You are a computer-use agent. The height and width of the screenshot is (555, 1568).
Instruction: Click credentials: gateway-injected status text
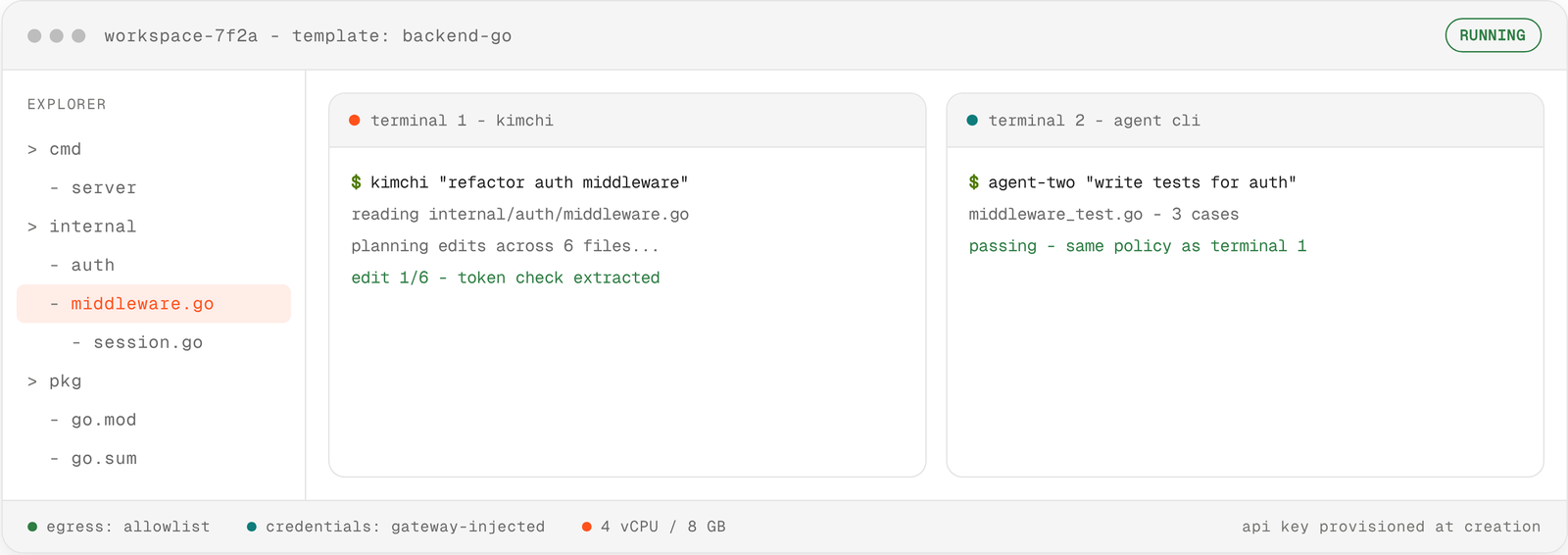(x=405, y=527)
